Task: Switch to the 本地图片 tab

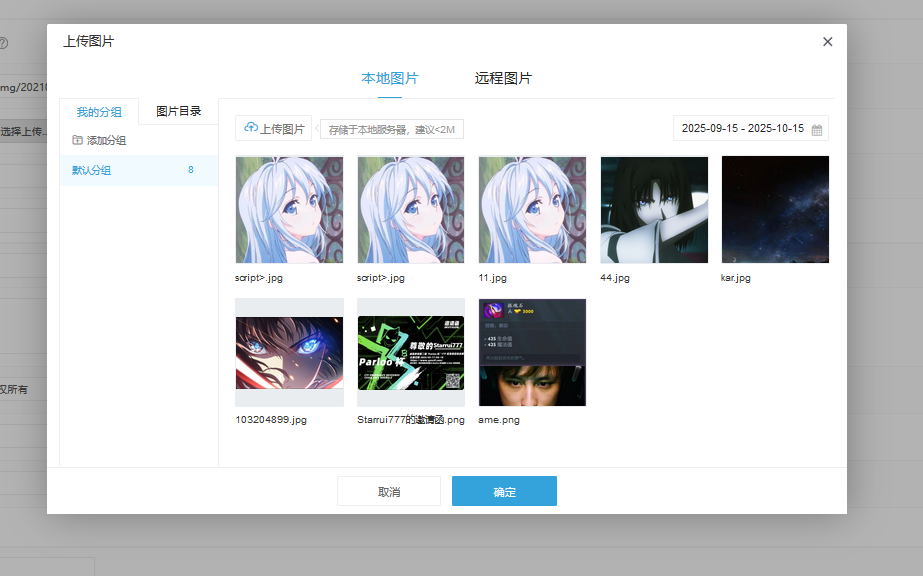Action: tap(389, 79)
